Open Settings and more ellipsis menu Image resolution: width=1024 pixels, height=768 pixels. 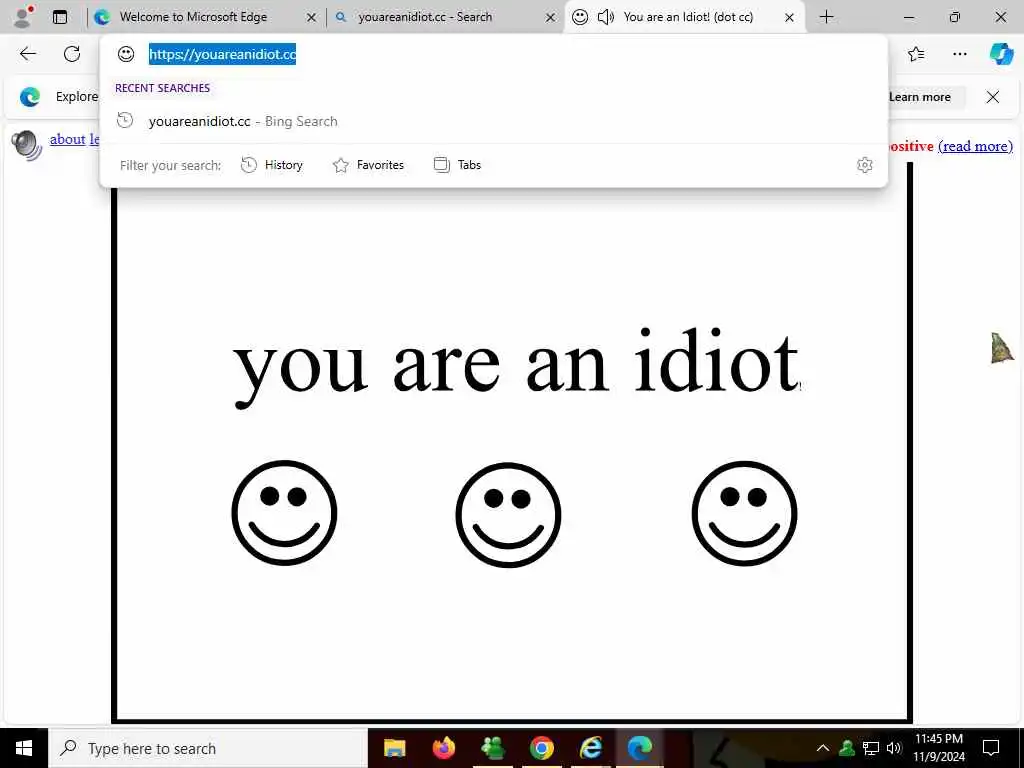pos(959,54)
